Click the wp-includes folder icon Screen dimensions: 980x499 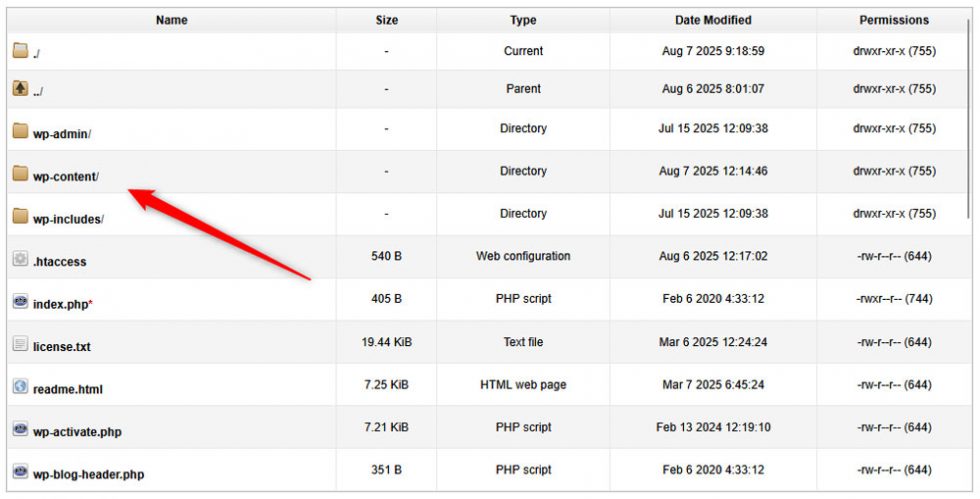point(20,216)
